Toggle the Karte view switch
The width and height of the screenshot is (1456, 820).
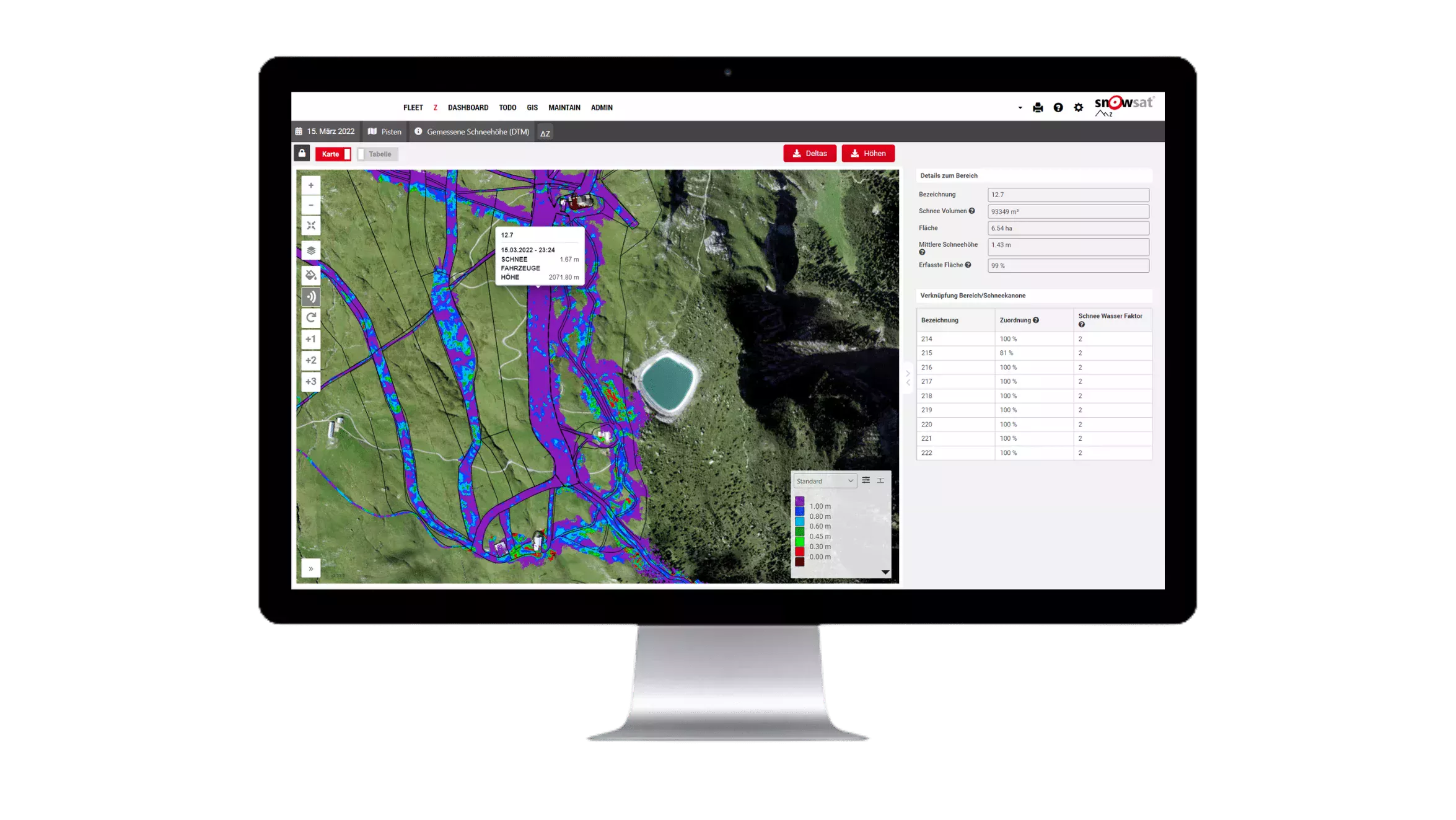pos(333,154)
